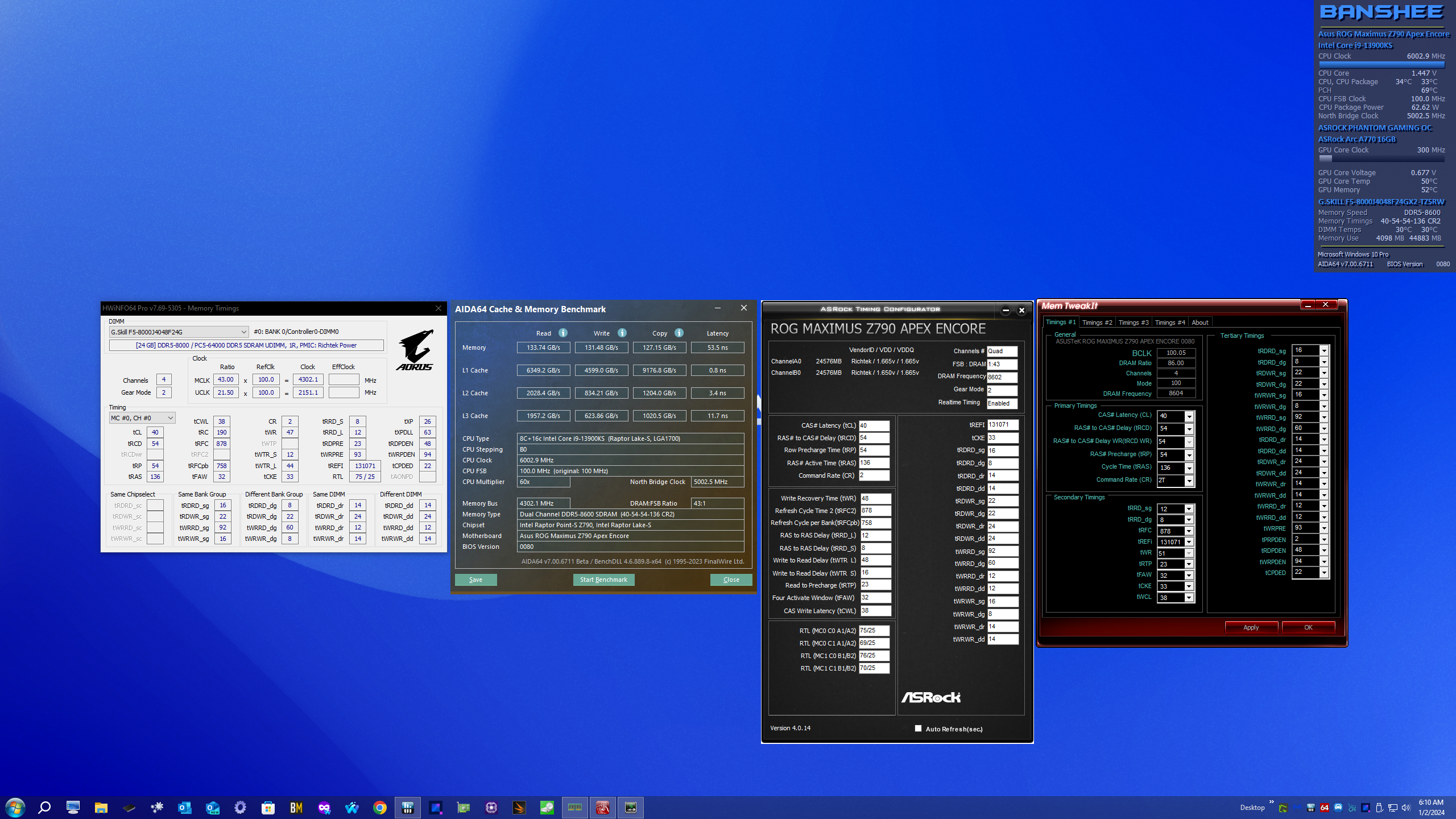This screenshot has height=819, width=1456.
Task: Open the About tab in Mem TweakIt
Action: (1200, 322)
